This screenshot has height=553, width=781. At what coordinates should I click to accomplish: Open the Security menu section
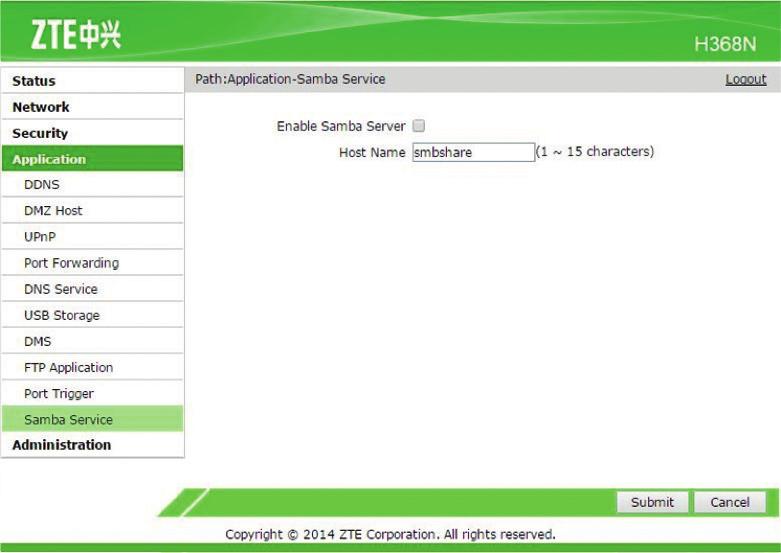pyautogui.click(x=93, y=133)
